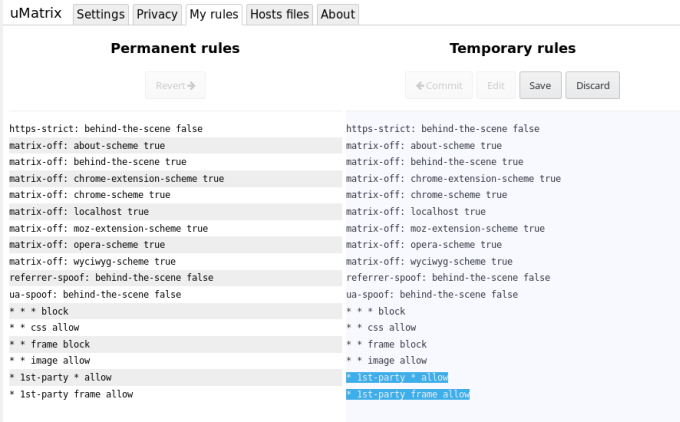Click temporary rule 'matrix-off: behind-the-scene true'
The height and width of the screenshot is (422, 680).
[435, 162]
